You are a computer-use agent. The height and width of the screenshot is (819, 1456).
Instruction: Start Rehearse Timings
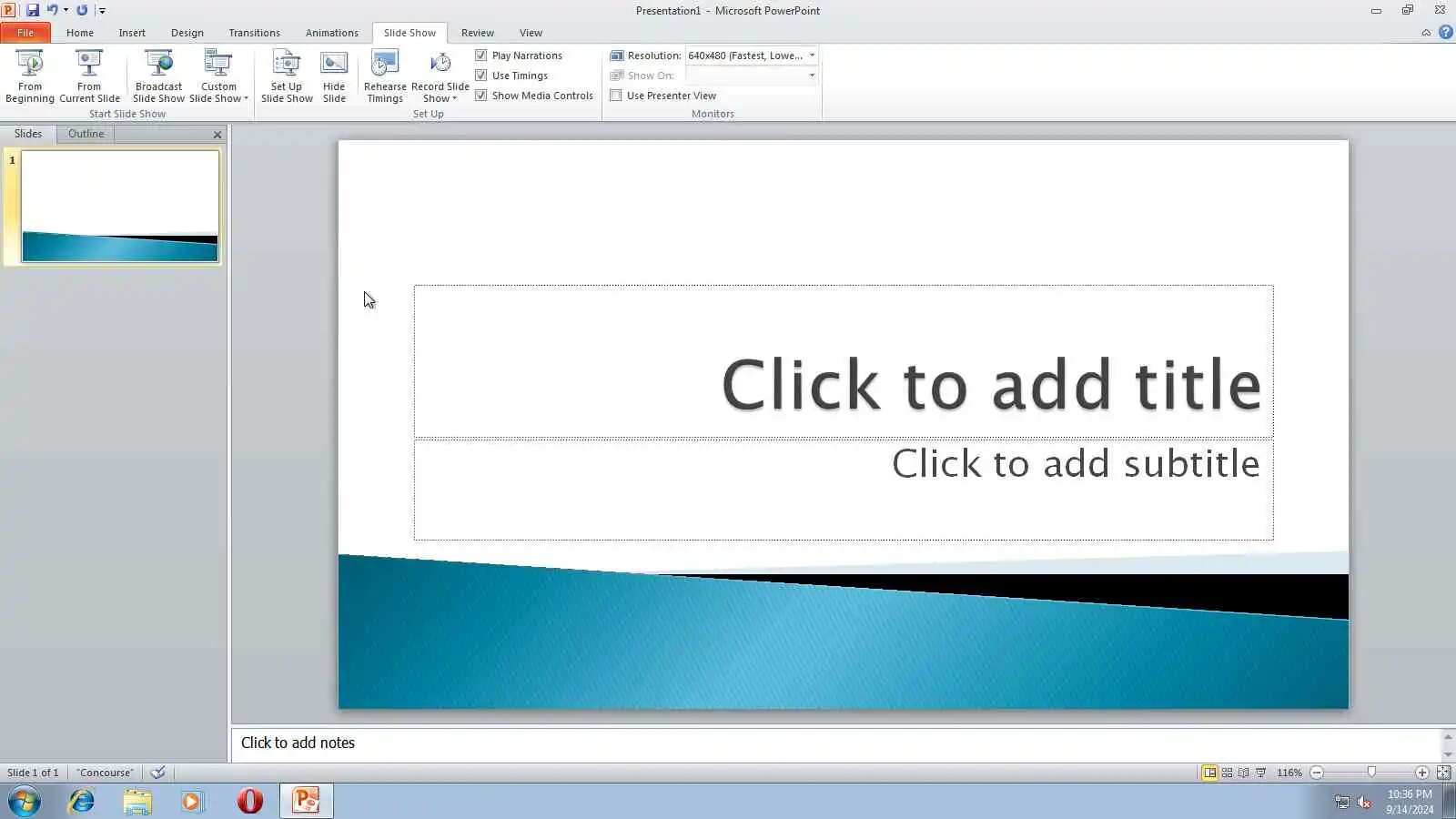(385, 76)
